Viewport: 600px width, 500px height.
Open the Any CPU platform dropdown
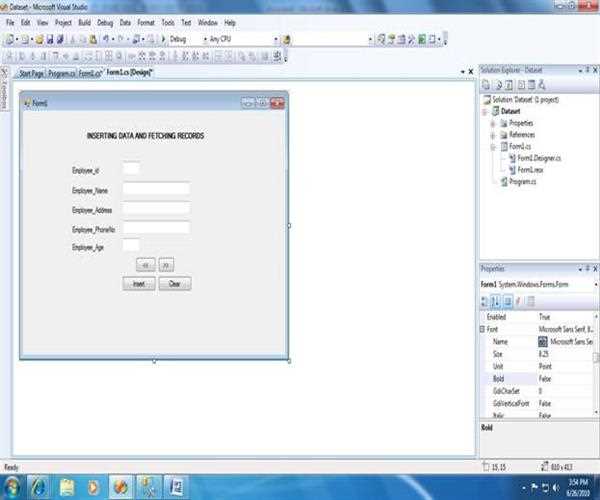click(x=275, y=39)
